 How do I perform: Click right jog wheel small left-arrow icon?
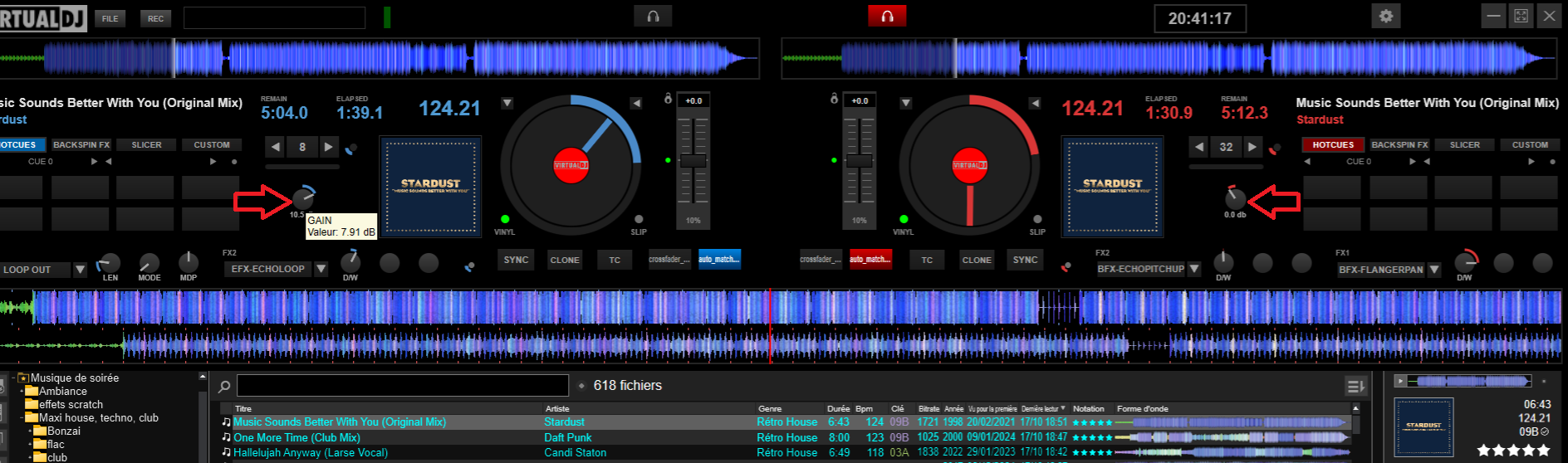point(1035,103)
